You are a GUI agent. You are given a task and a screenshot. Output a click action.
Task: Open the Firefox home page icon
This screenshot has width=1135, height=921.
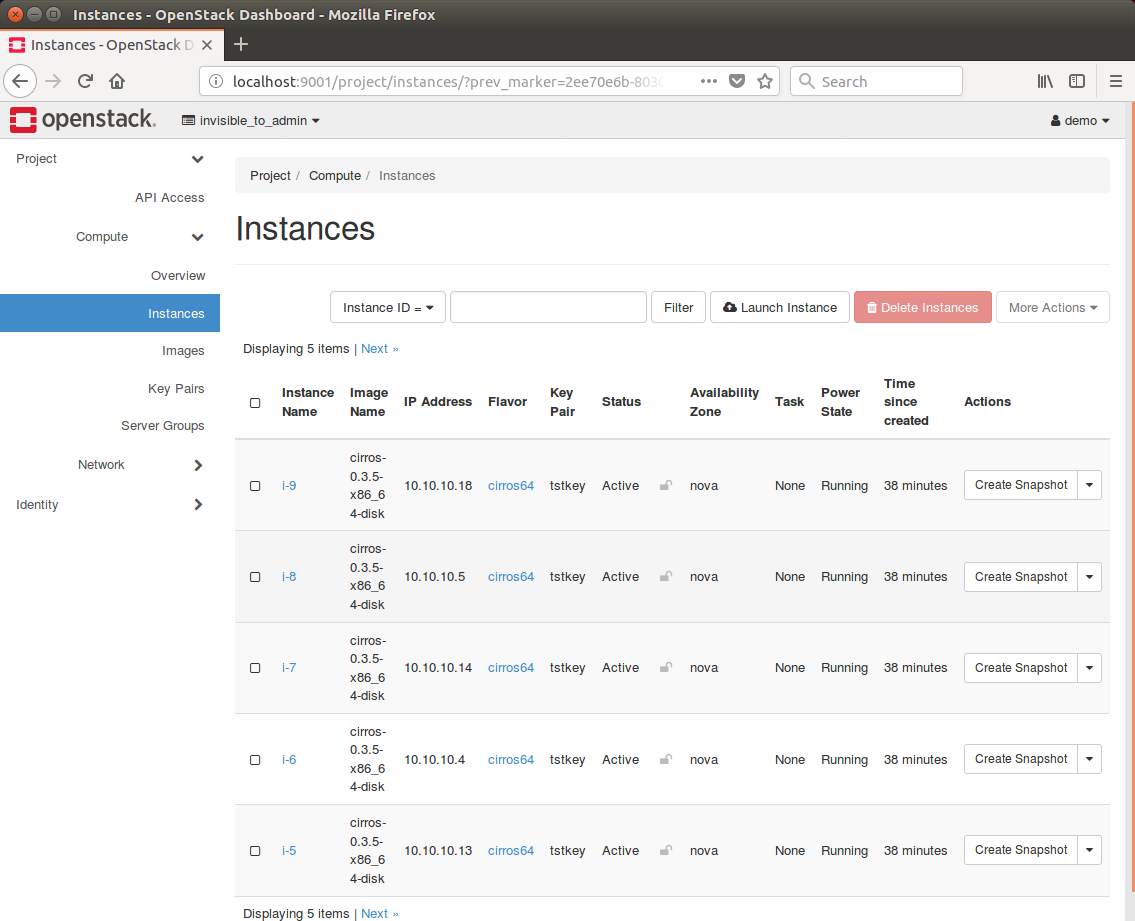coord(117,81)
